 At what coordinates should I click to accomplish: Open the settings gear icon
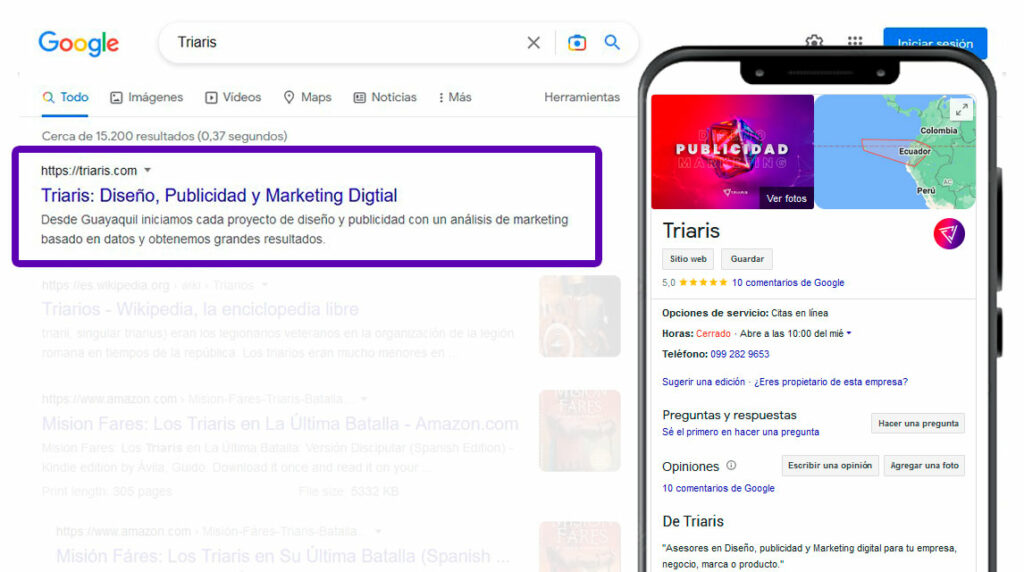pos(814,41)
